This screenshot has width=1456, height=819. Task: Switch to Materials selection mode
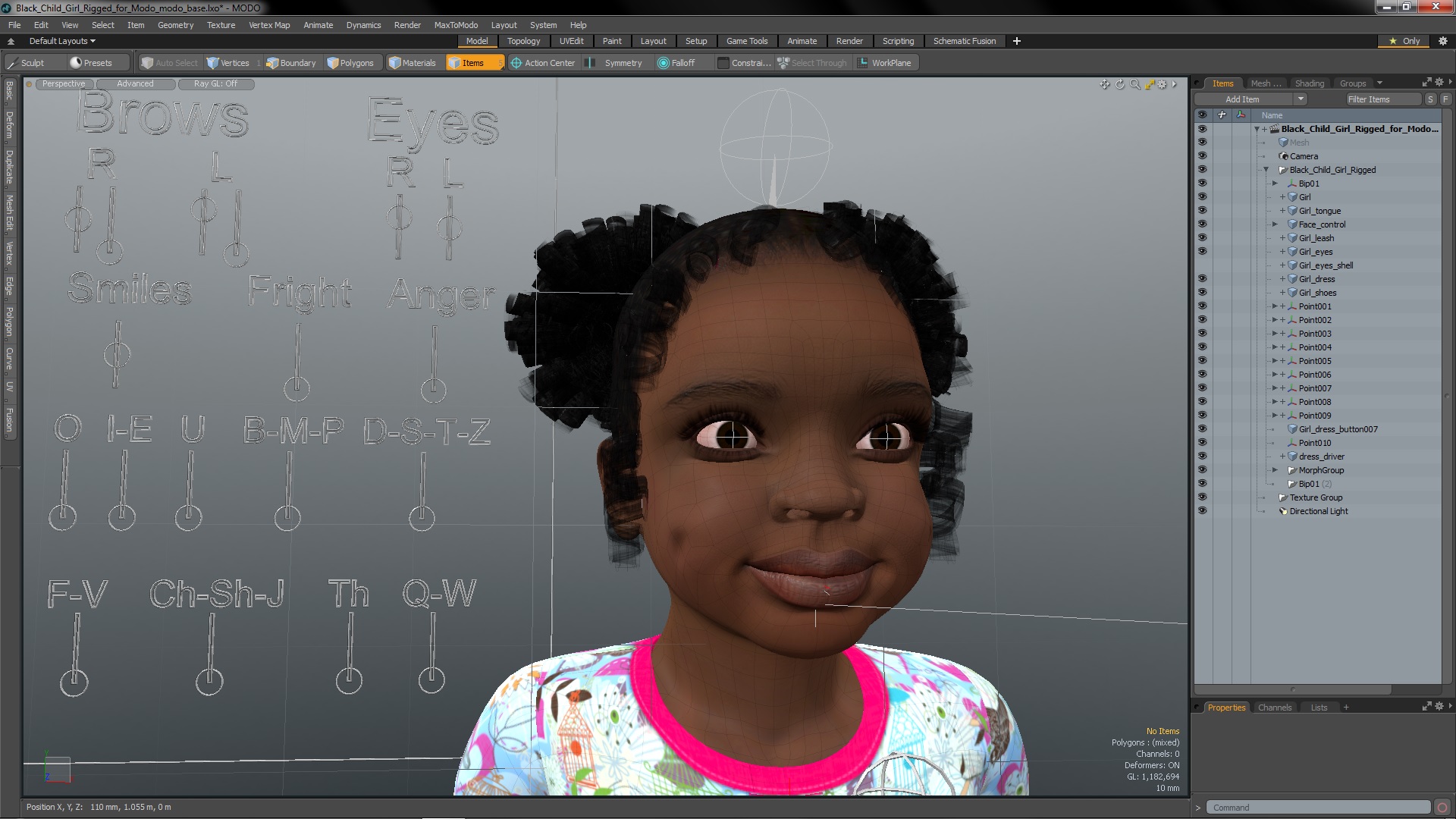pos(413,63)
